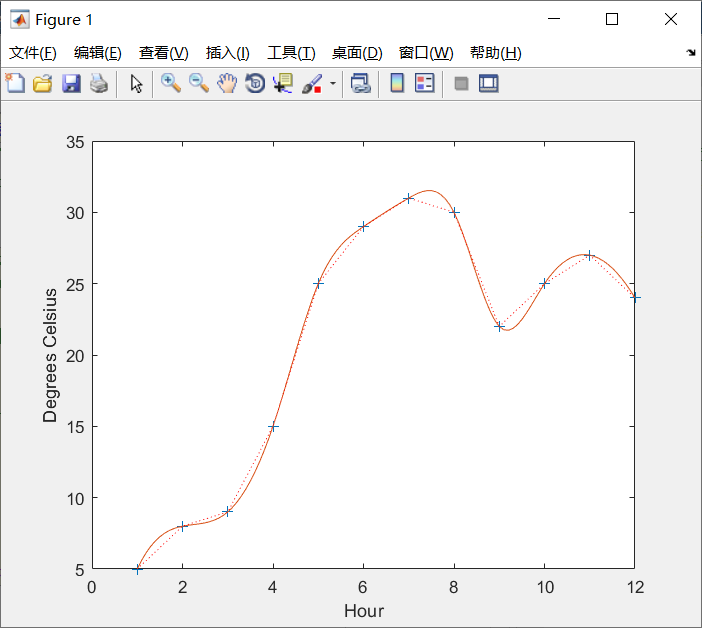This screenshot has width=702, height=628.
Task: Click the data marker at hour 4
Action: tap(273, 427)
